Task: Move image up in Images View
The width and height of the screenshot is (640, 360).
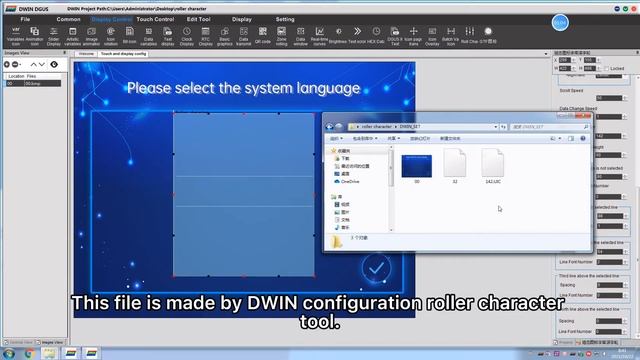Action: [33, 64]
